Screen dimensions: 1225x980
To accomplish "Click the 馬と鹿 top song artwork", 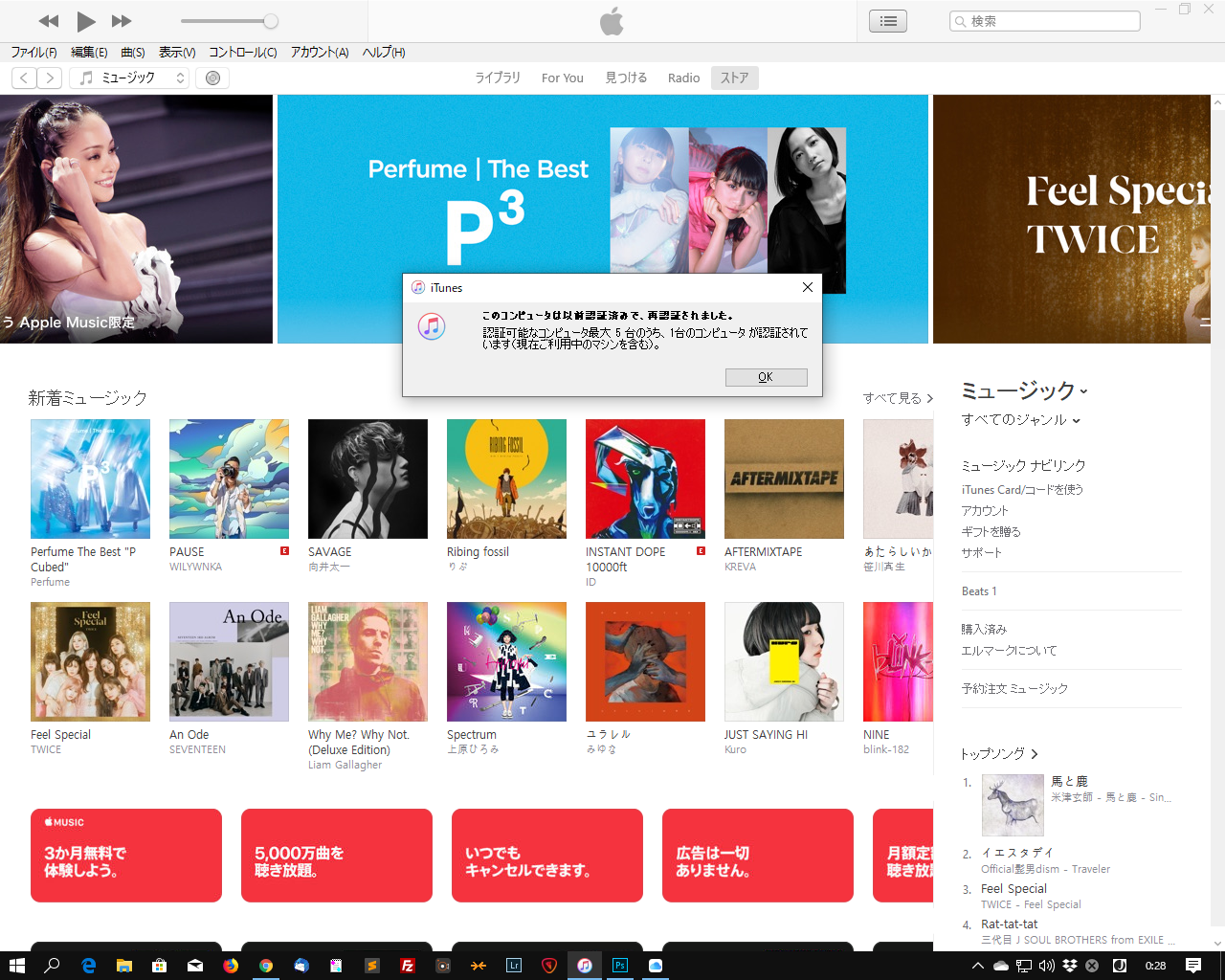I will pos(1013,805).
